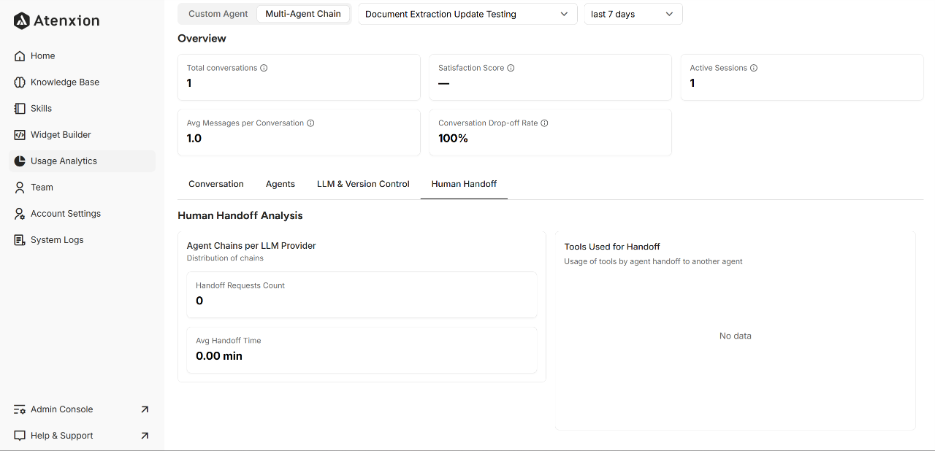Click the "1.0" average messages value
Viewport: 936px width, 451px height.
point(194,138)
